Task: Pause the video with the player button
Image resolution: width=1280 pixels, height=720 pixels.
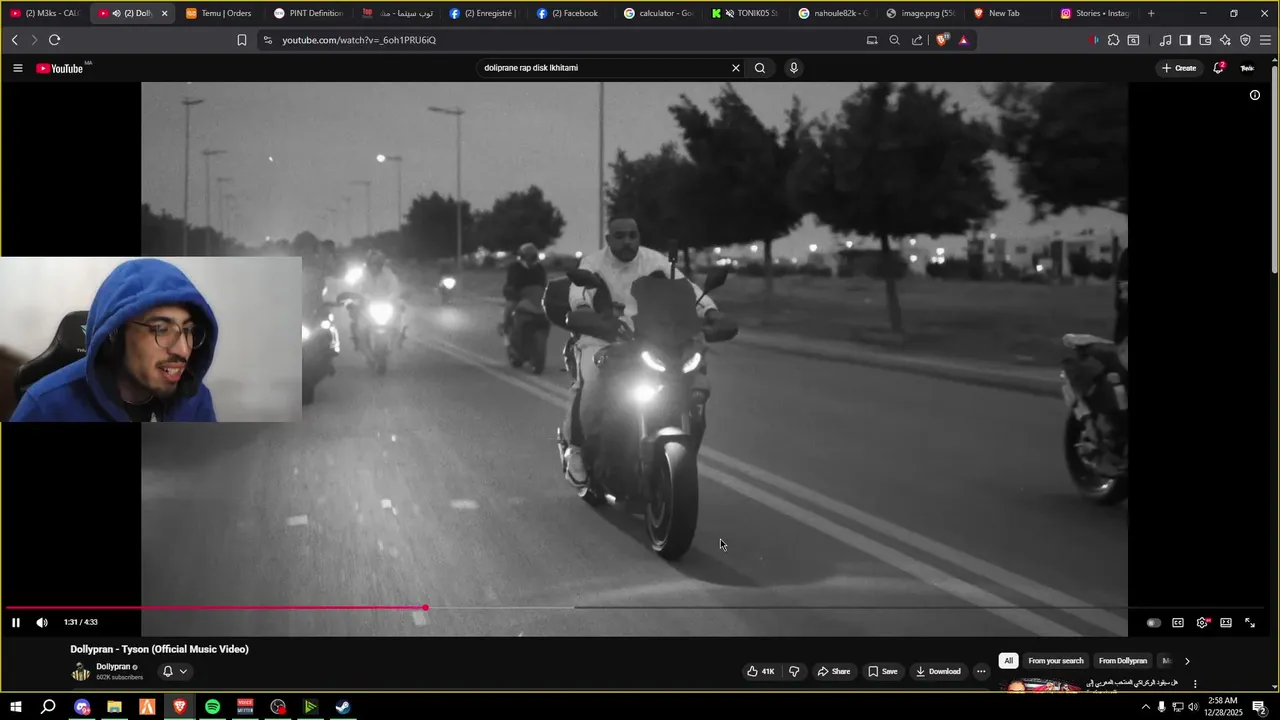Action: (16, 623)
